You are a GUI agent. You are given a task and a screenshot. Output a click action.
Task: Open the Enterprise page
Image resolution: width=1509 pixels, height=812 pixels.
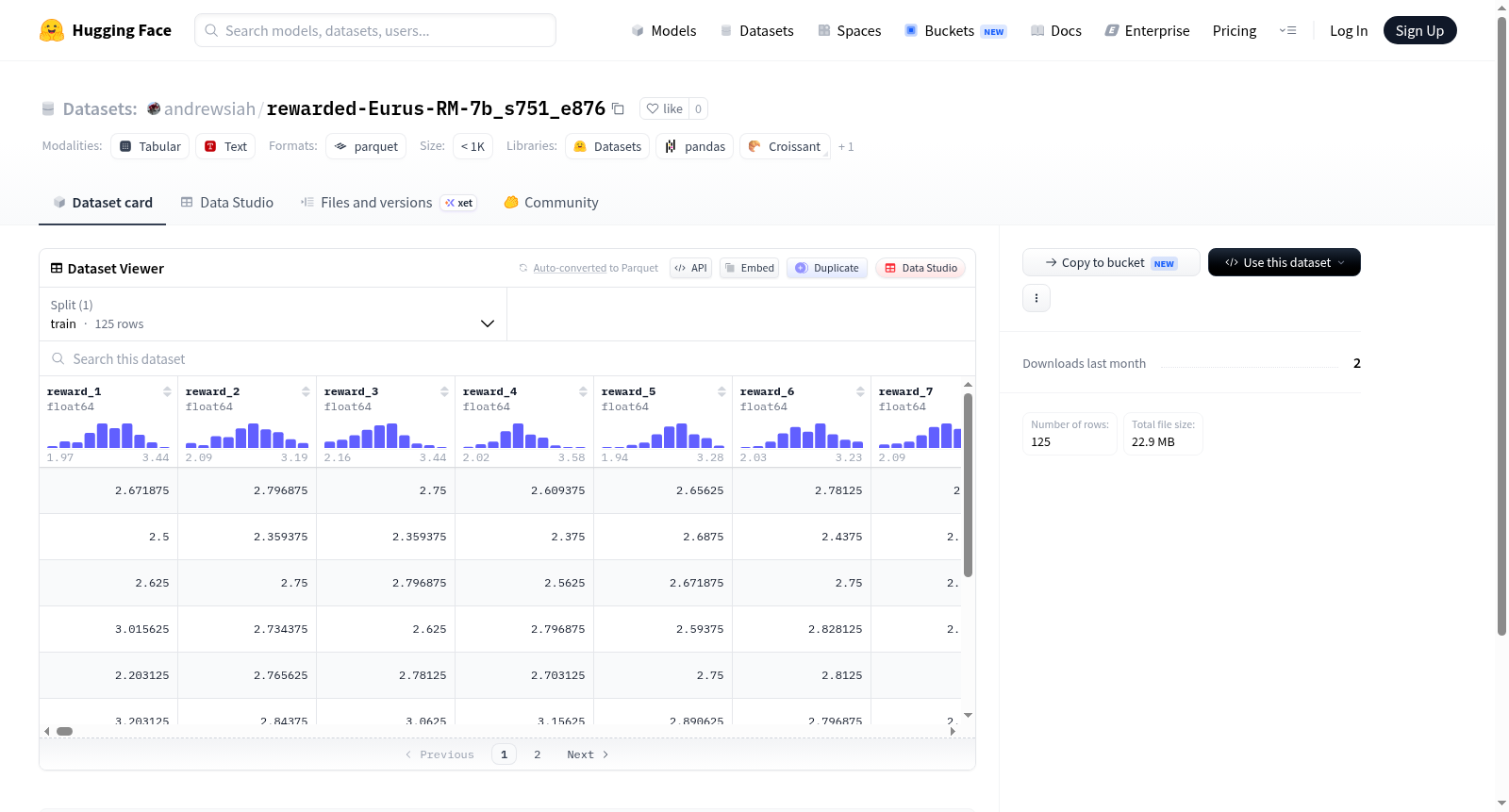1147,30
